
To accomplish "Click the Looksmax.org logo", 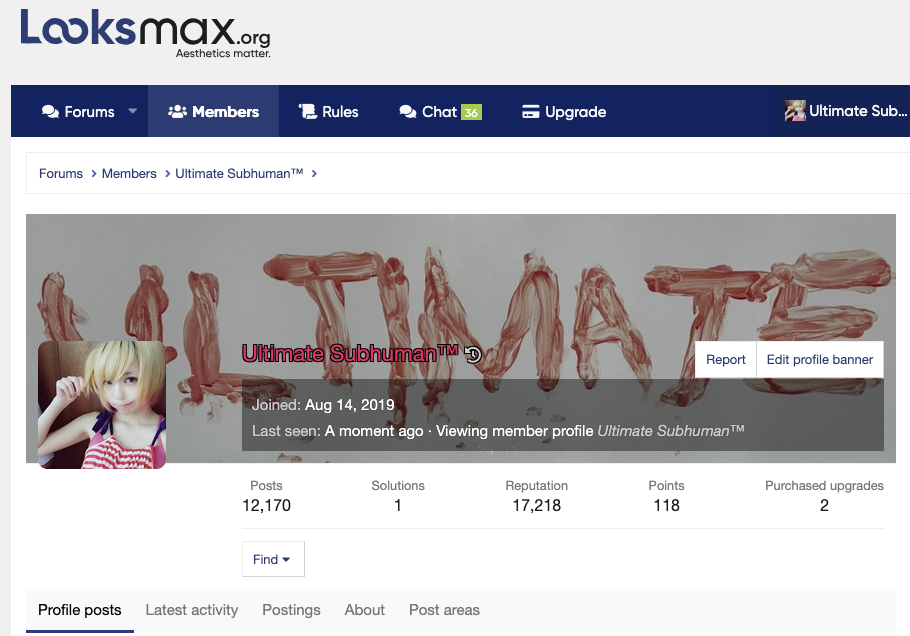I will point(146,33).
